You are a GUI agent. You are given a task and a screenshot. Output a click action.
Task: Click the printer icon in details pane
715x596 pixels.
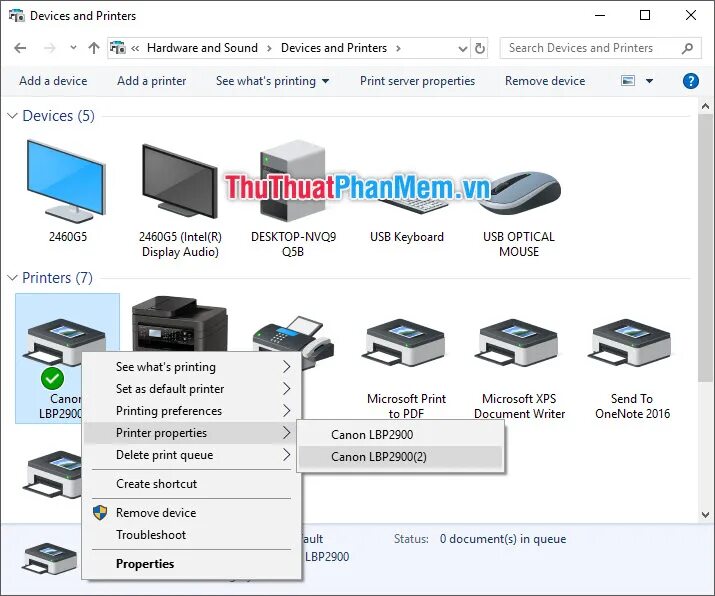[50, 558]
